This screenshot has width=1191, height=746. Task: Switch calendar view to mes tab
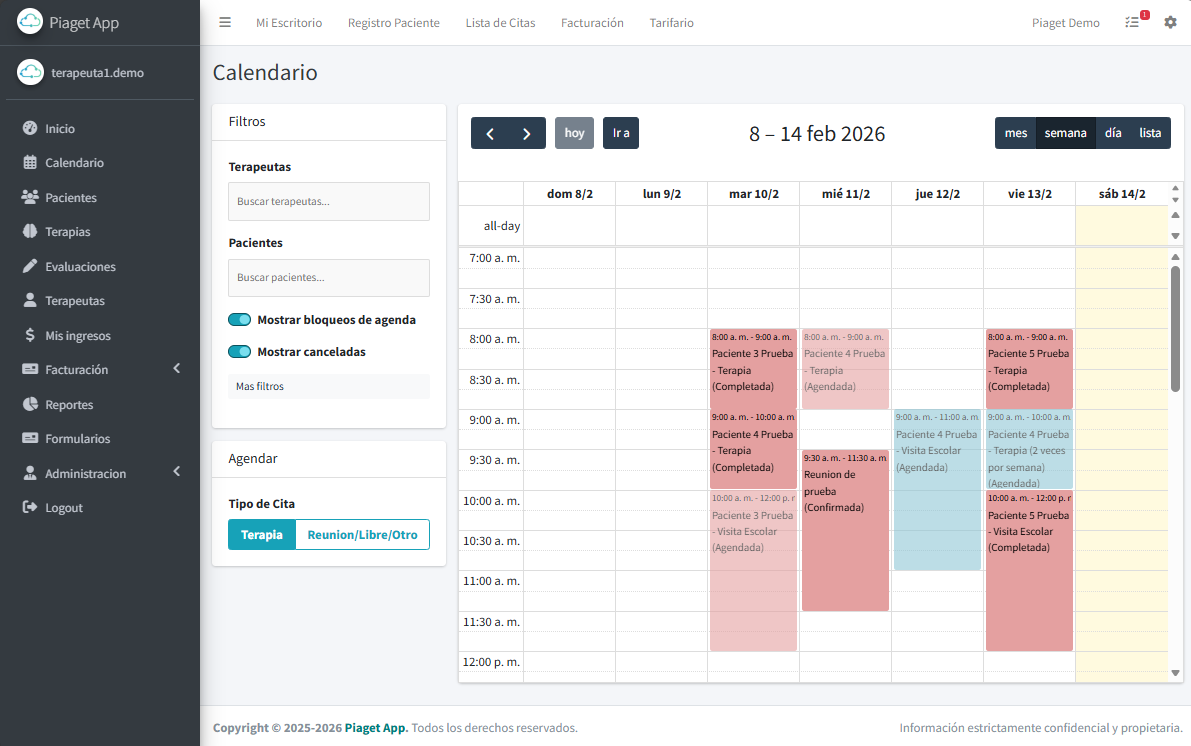1016,132
